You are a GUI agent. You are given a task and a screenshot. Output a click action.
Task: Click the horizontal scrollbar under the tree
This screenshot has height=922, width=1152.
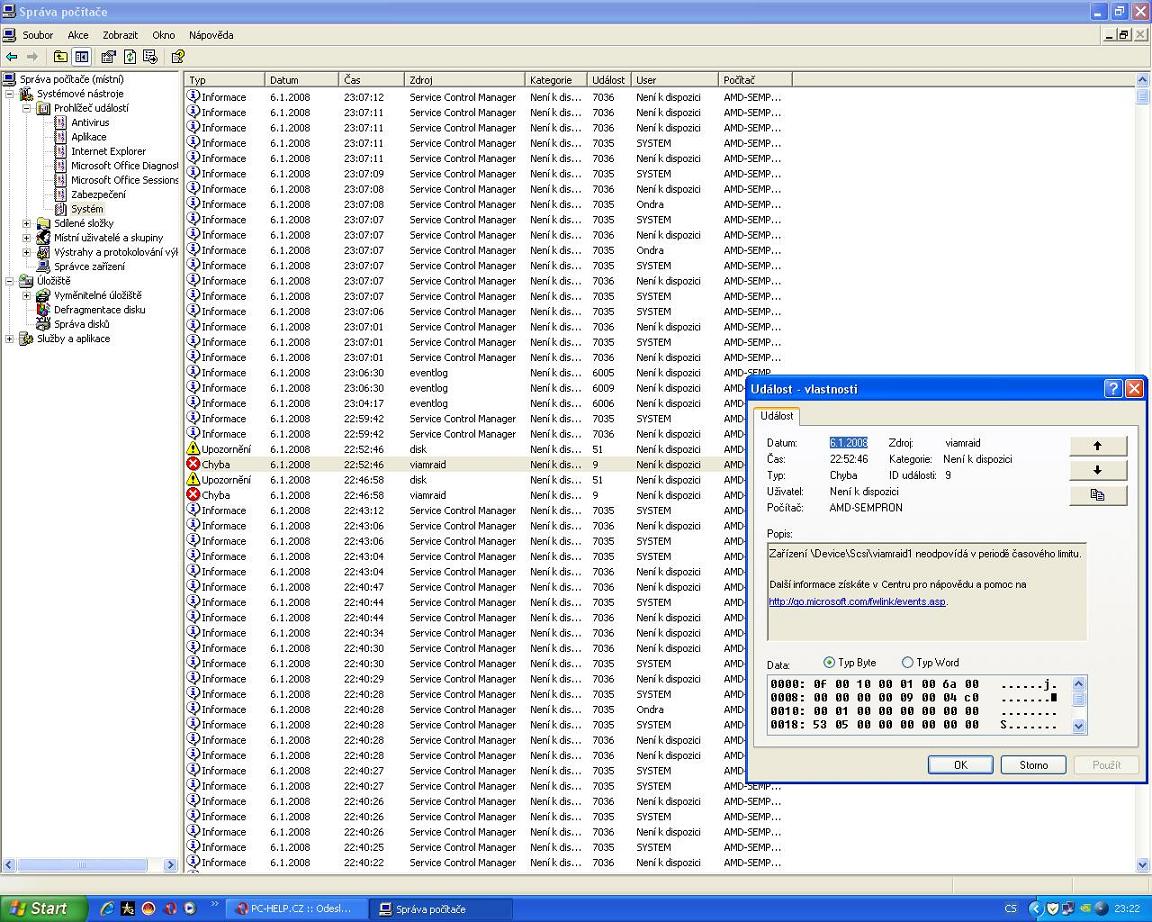[85, 865]
